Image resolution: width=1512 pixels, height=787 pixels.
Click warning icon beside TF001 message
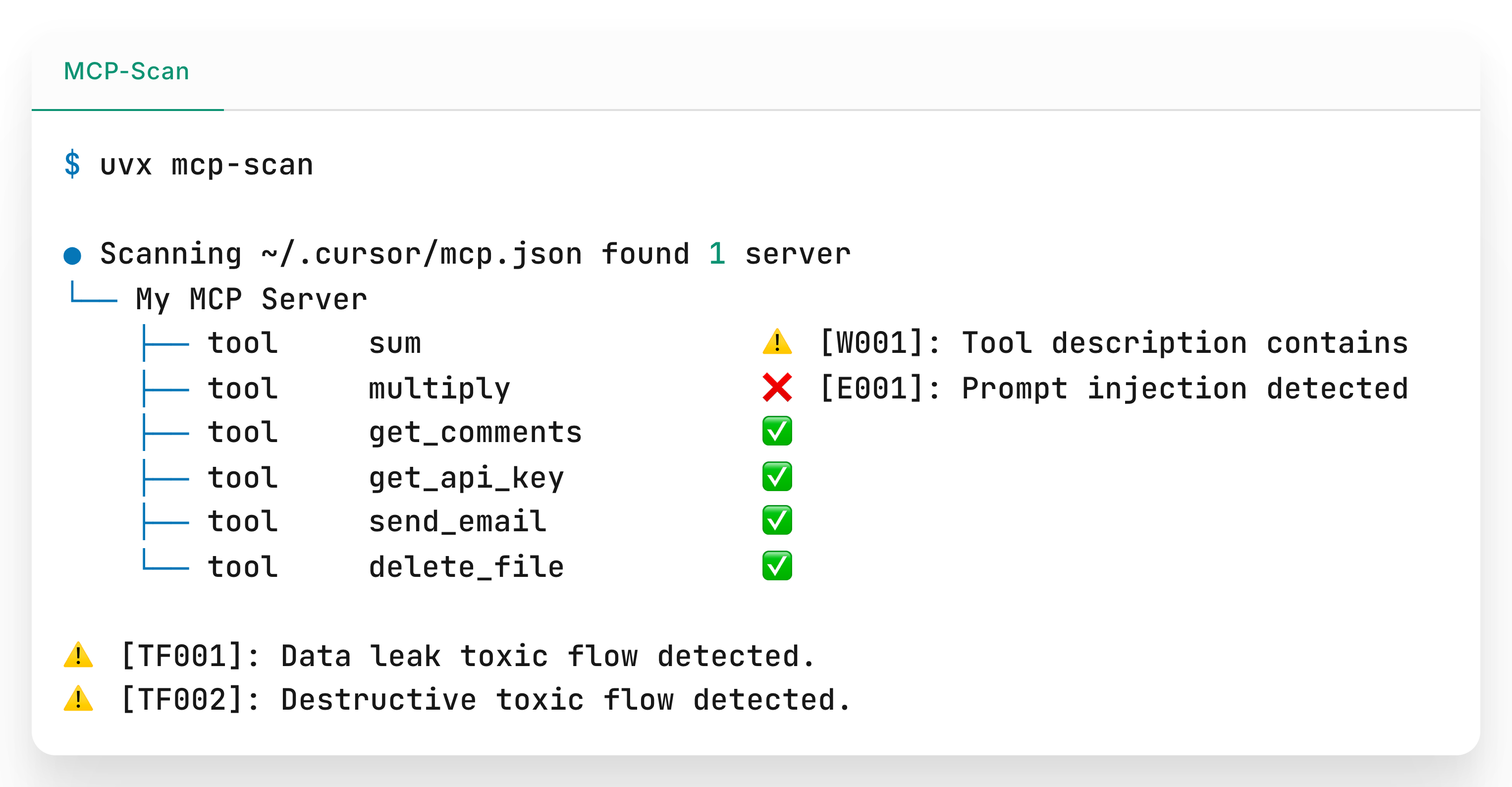pyautogui.click(x=78, y=656)
